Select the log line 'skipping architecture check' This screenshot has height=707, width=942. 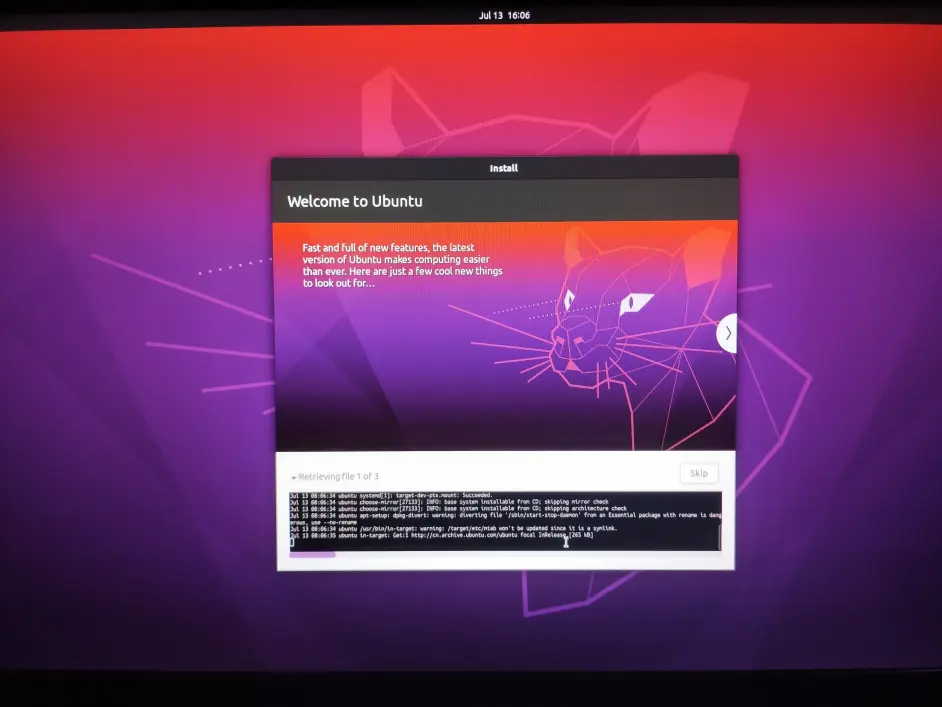[x=458, y=508]
